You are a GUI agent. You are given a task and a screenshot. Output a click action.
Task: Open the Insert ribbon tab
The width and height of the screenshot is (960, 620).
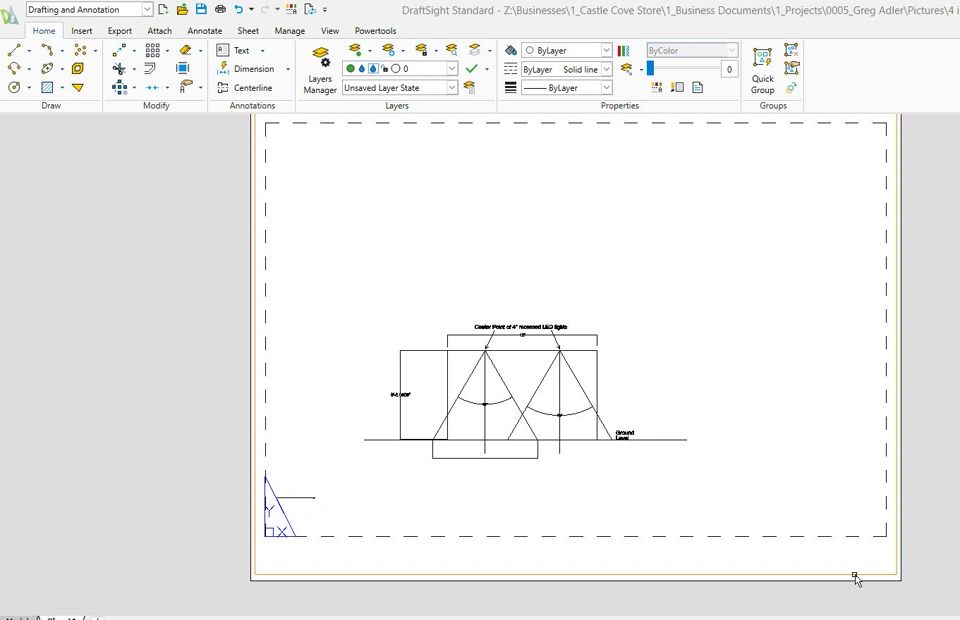(82, 31)
